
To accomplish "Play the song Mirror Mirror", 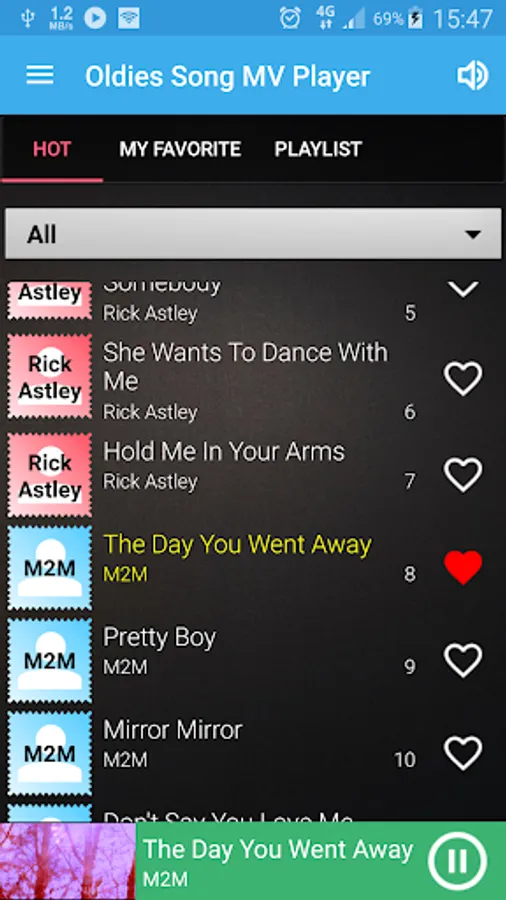I will tap(172, 730).
